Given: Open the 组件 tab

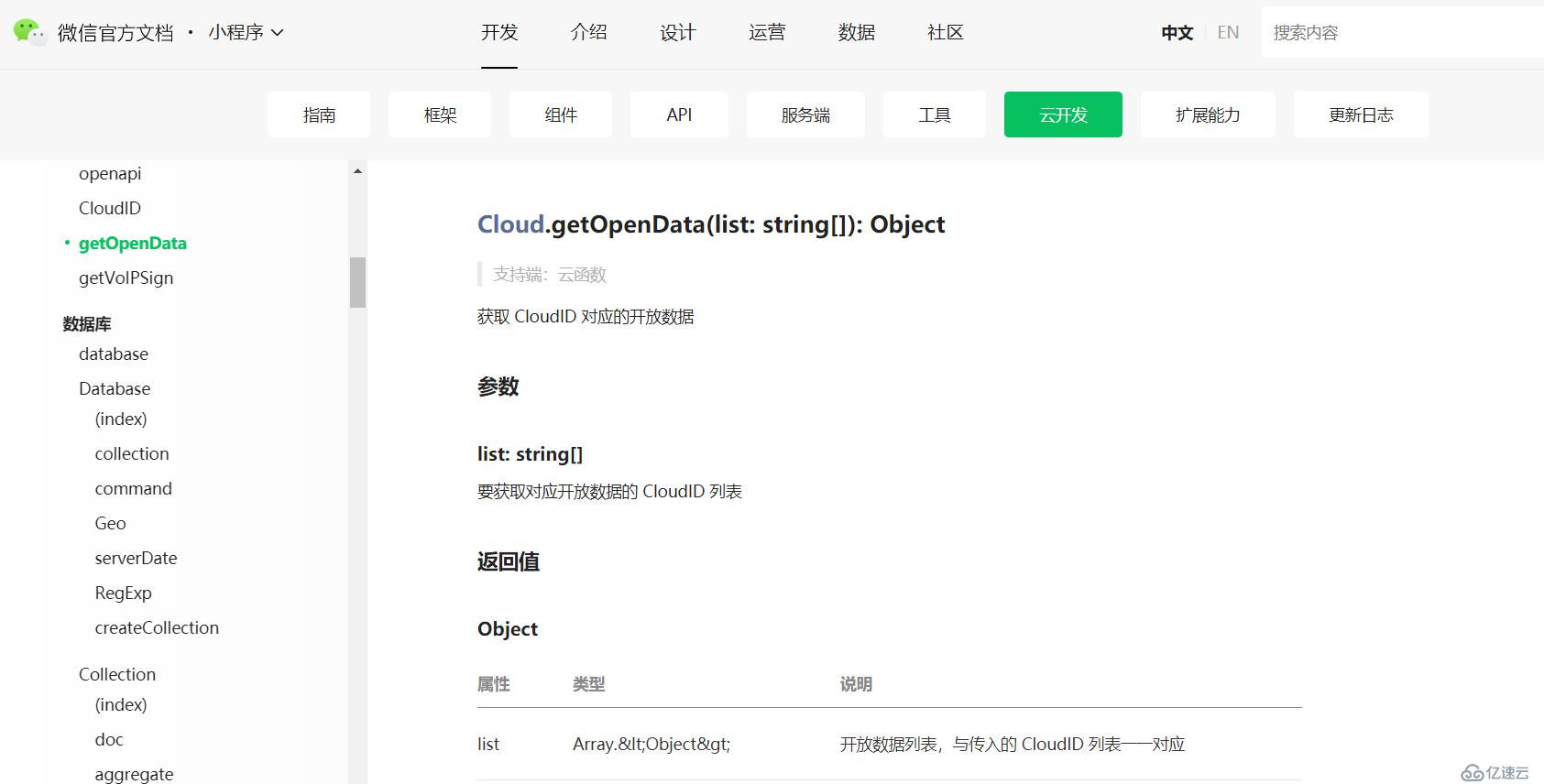Looking at the screenshot, I should 561,114.
